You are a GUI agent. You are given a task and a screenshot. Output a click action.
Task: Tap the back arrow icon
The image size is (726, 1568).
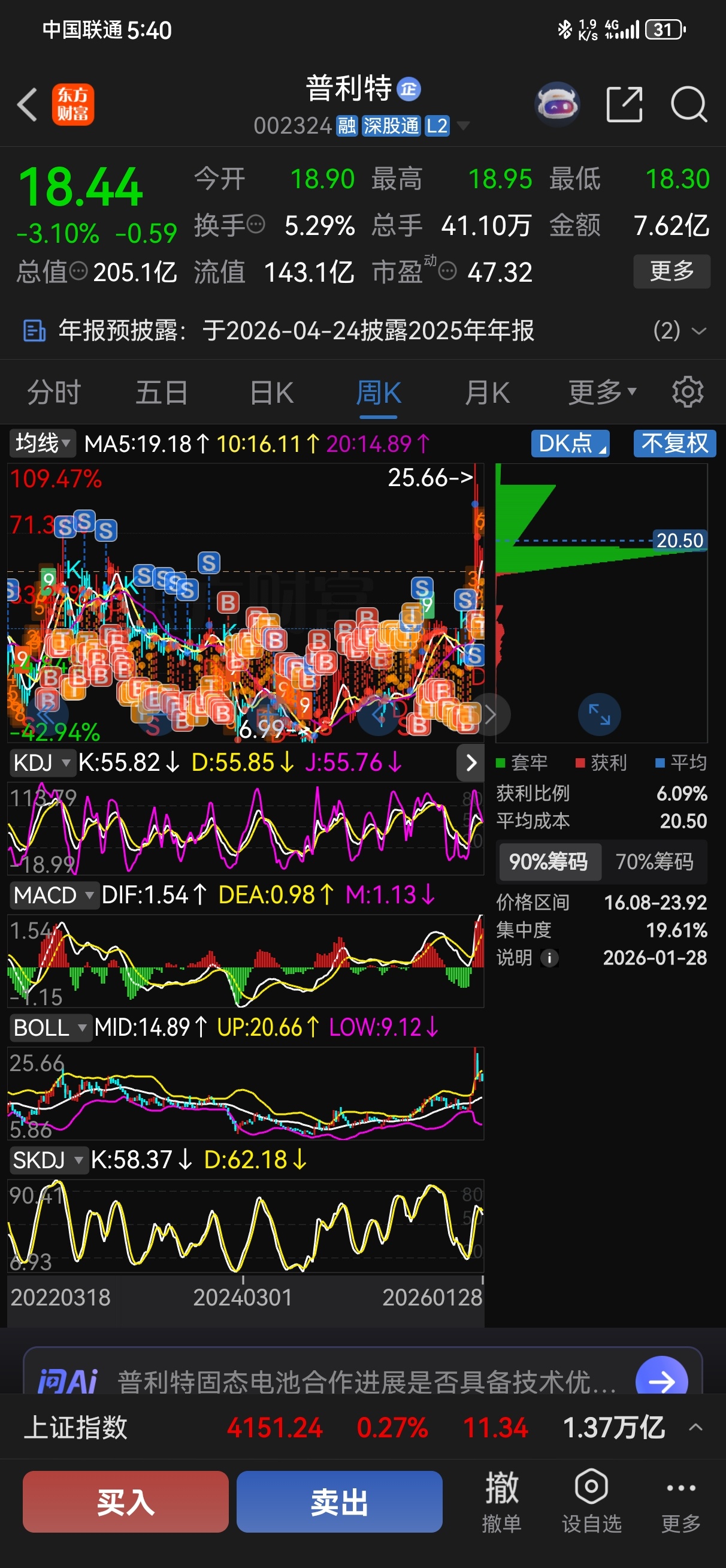[x=28, y=105]
